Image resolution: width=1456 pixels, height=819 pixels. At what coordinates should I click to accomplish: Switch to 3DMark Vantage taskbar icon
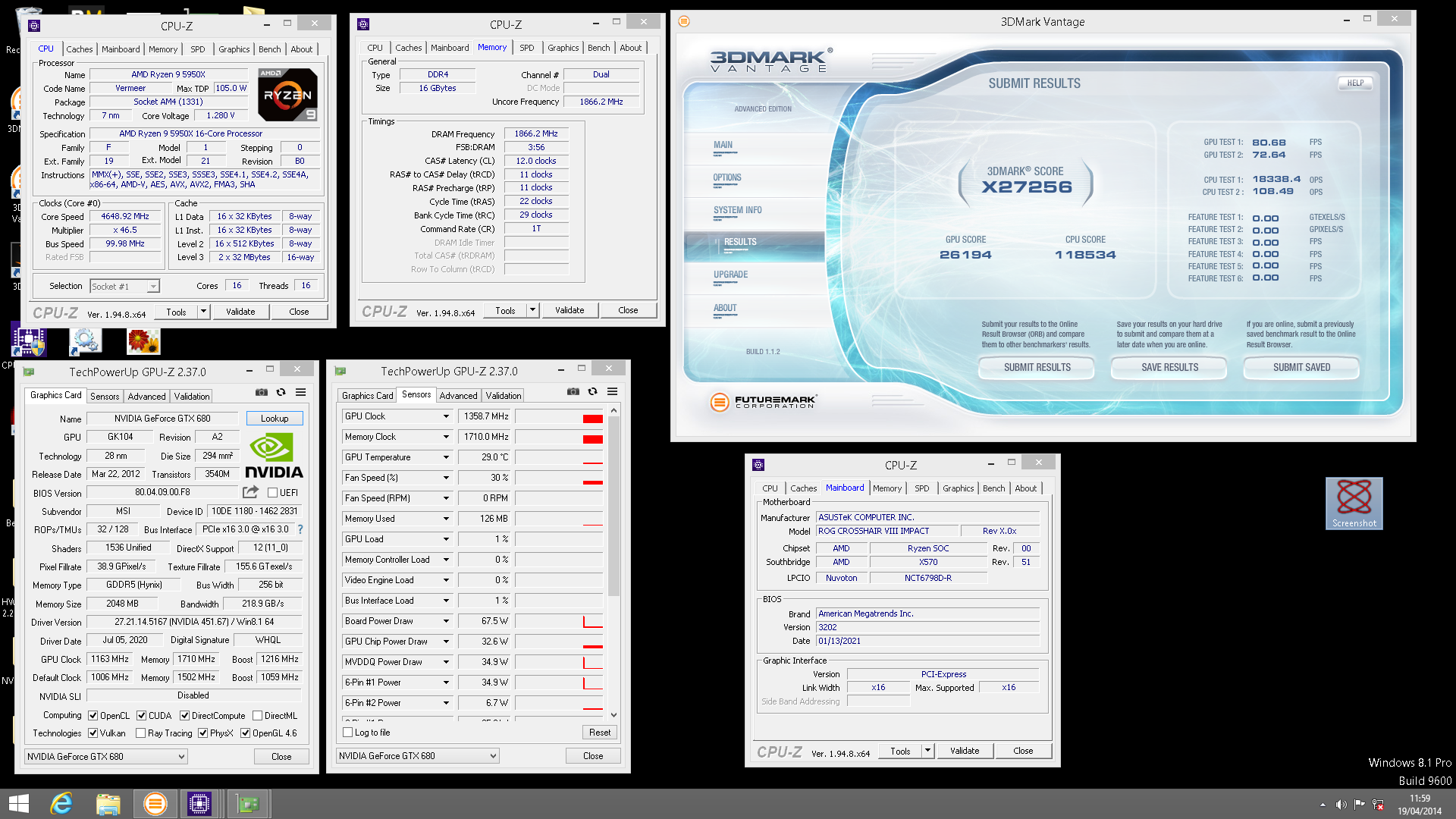point(155,804)
